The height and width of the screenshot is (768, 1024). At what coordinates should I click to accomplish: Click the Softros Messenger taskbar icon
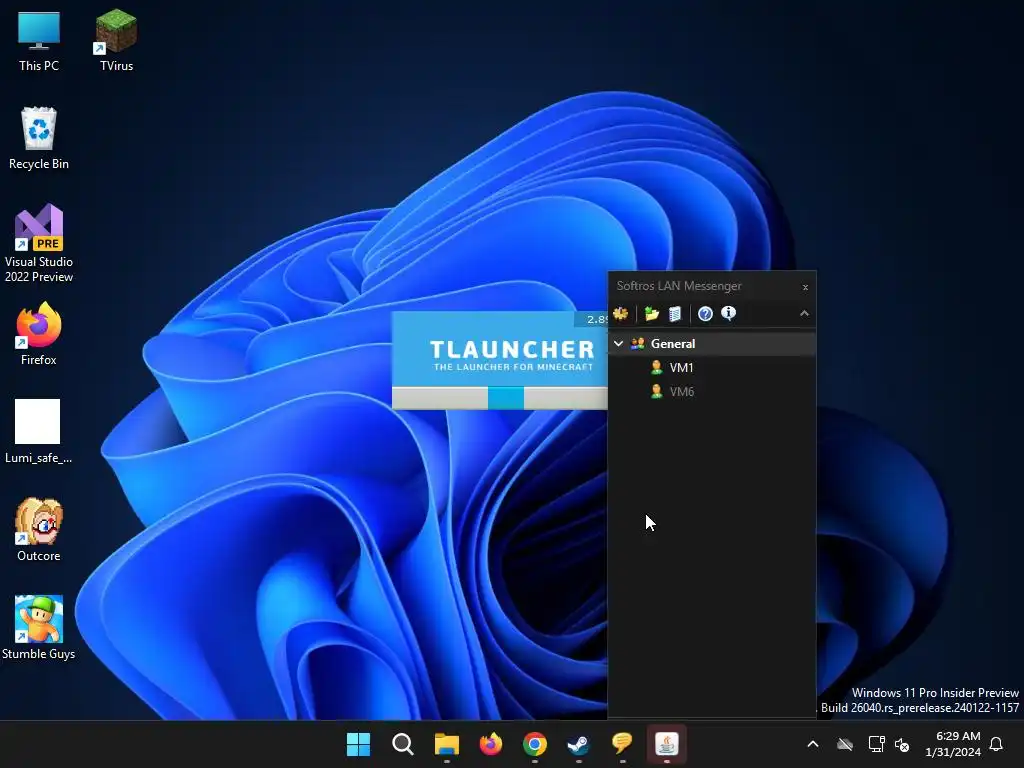tap(622, 744)
